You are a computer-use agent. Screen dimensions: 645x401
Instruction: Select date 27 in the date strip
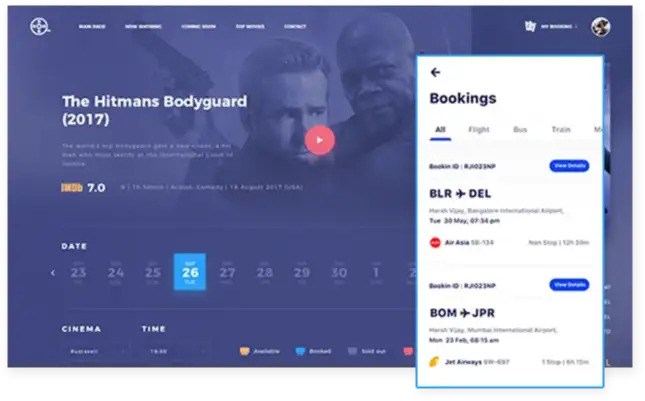(x=227, y=272)
